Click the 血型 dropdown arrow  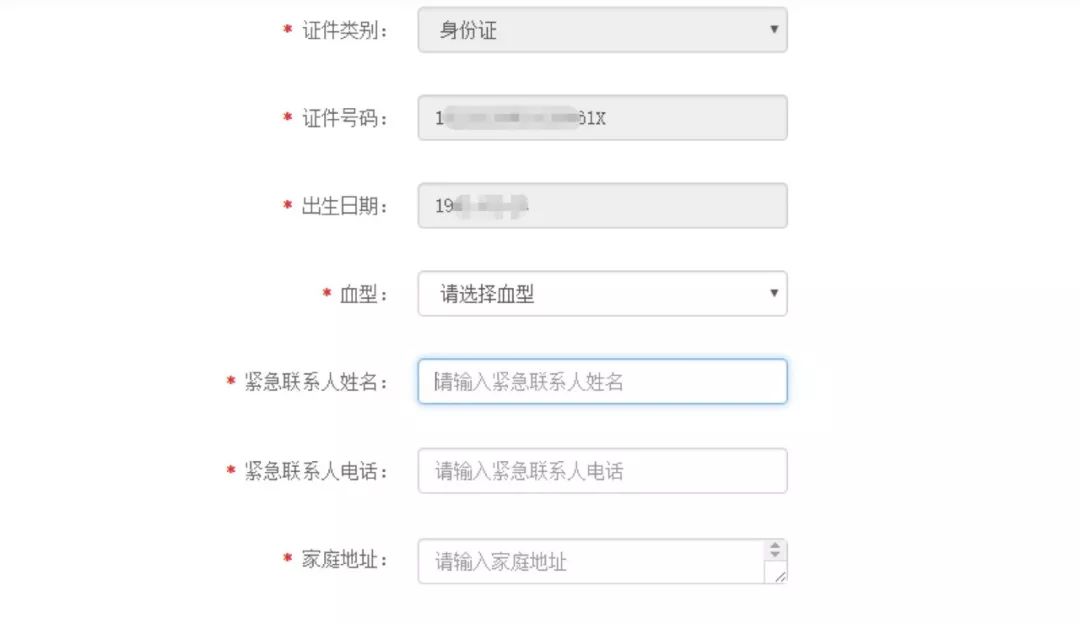click(x=773, y=293)
